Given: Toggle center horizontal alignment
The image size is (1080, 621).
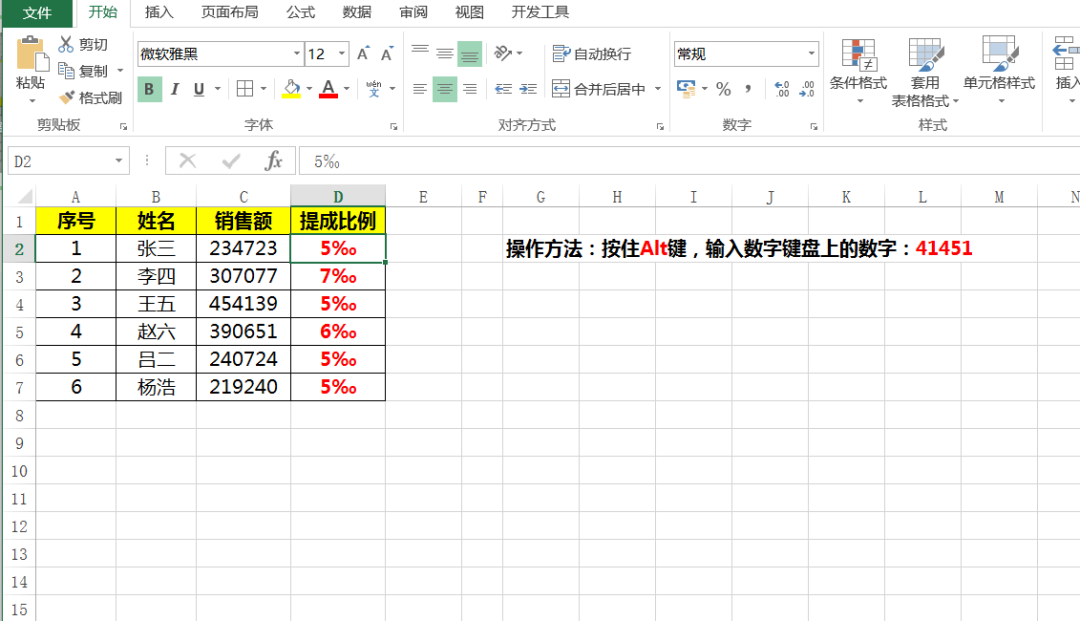Looking at the screenshot, I should tap(445, 89).
